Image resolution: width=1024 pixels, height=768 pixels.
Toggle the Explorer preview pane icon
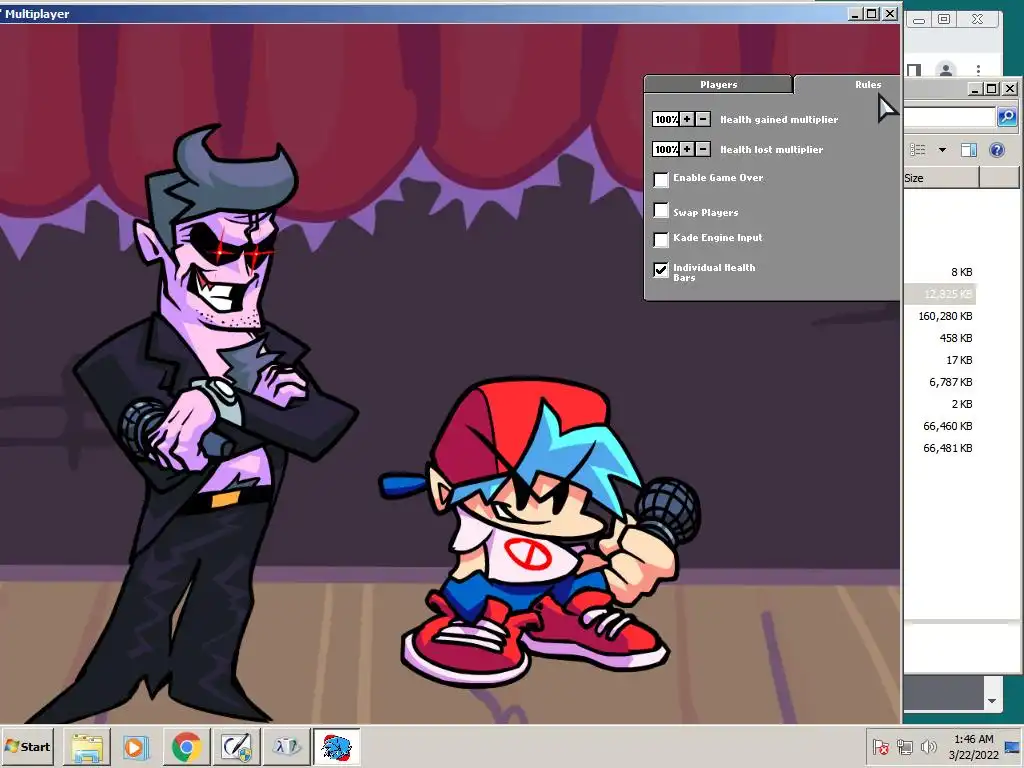968,150
